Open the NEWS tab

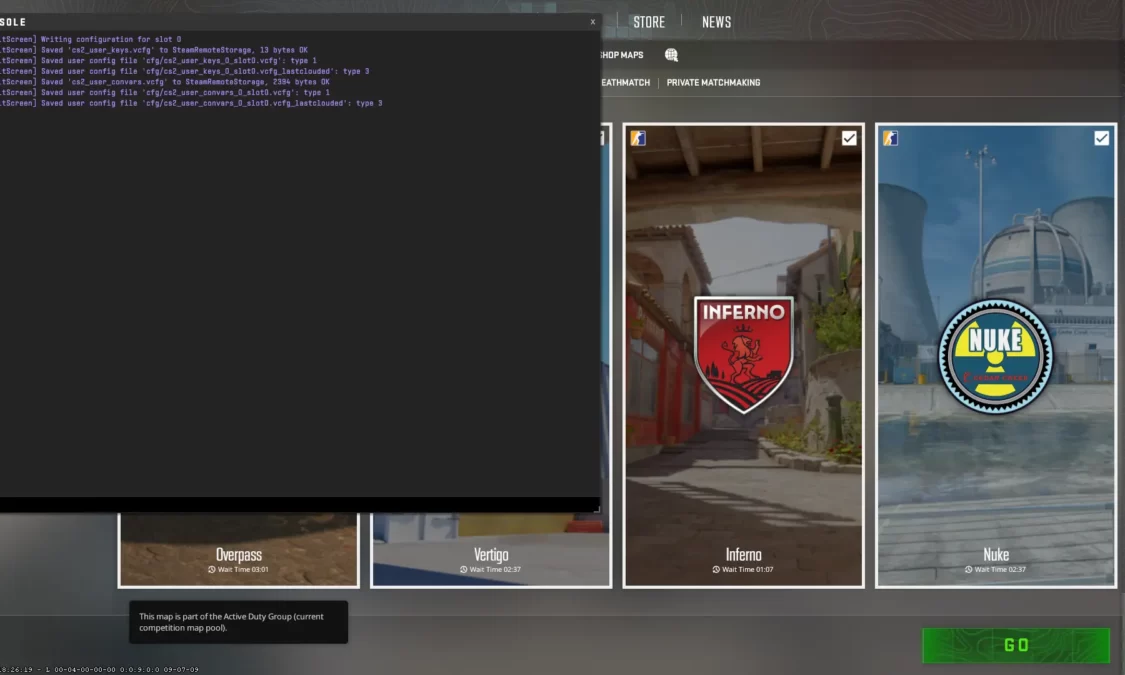tap(716, 22)
